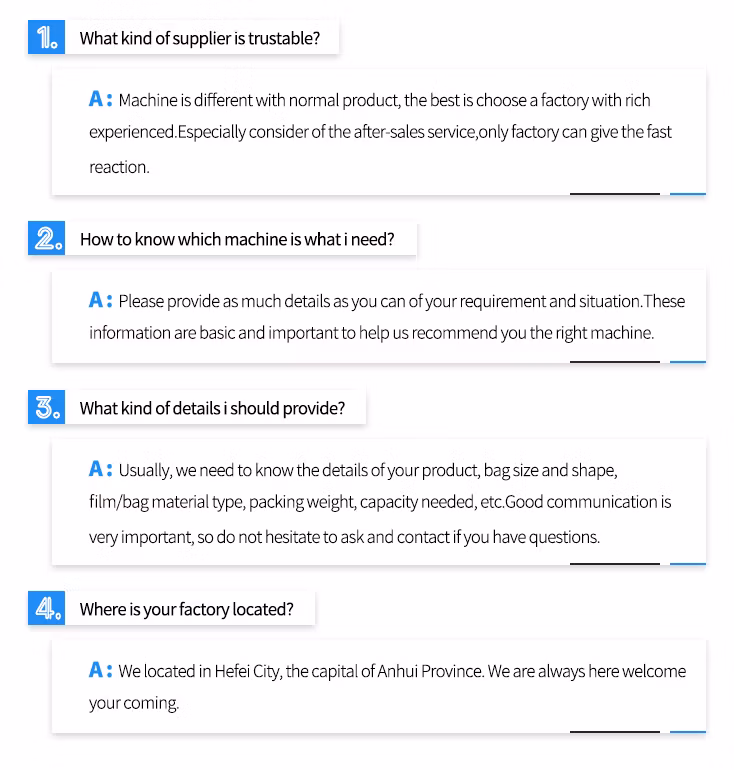The image size is (734, 770).
Task: Click the answer mentioning film/bag material type
Action: pyautogui.click(x=380, y=502)
